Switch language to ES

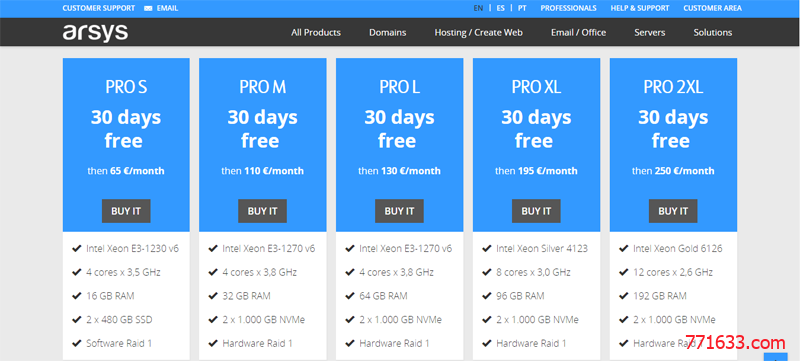click(x=501, y=8)
